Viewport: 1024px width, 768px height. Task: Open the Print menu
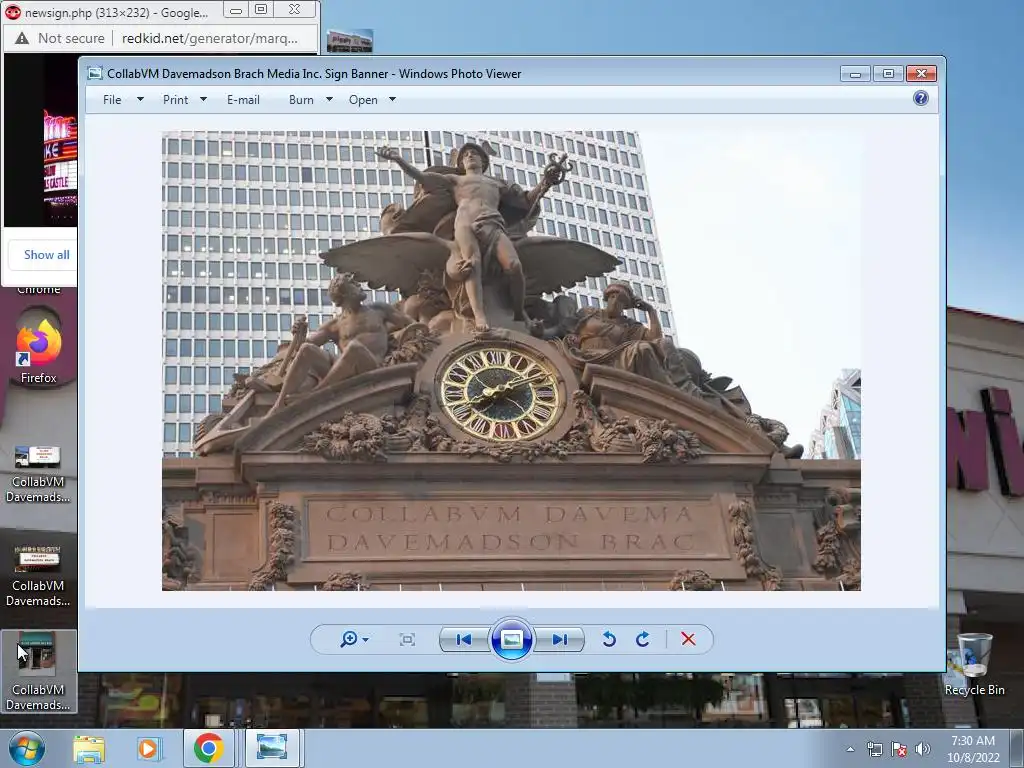point(176,100)
